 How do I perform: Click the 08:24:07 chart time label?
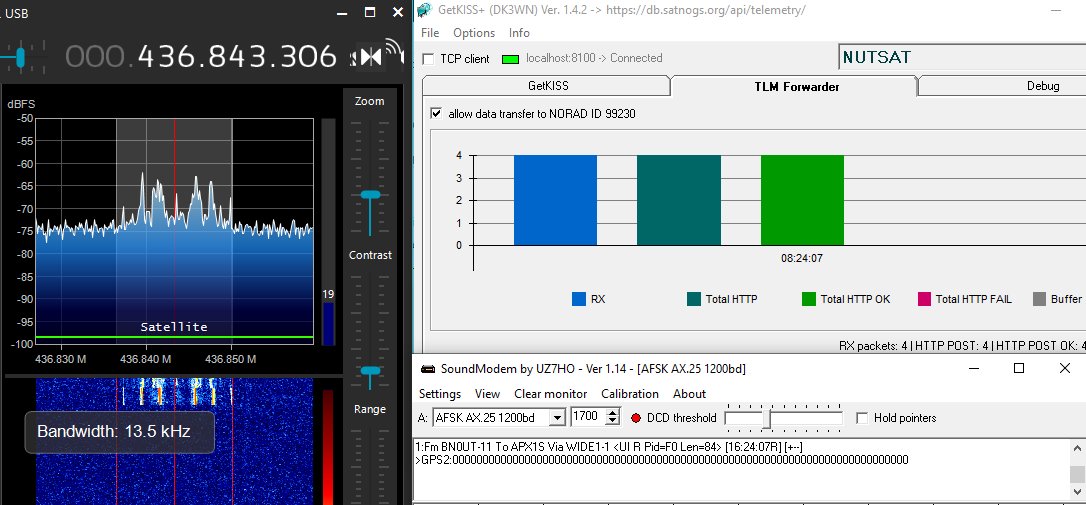coord(802,258)
